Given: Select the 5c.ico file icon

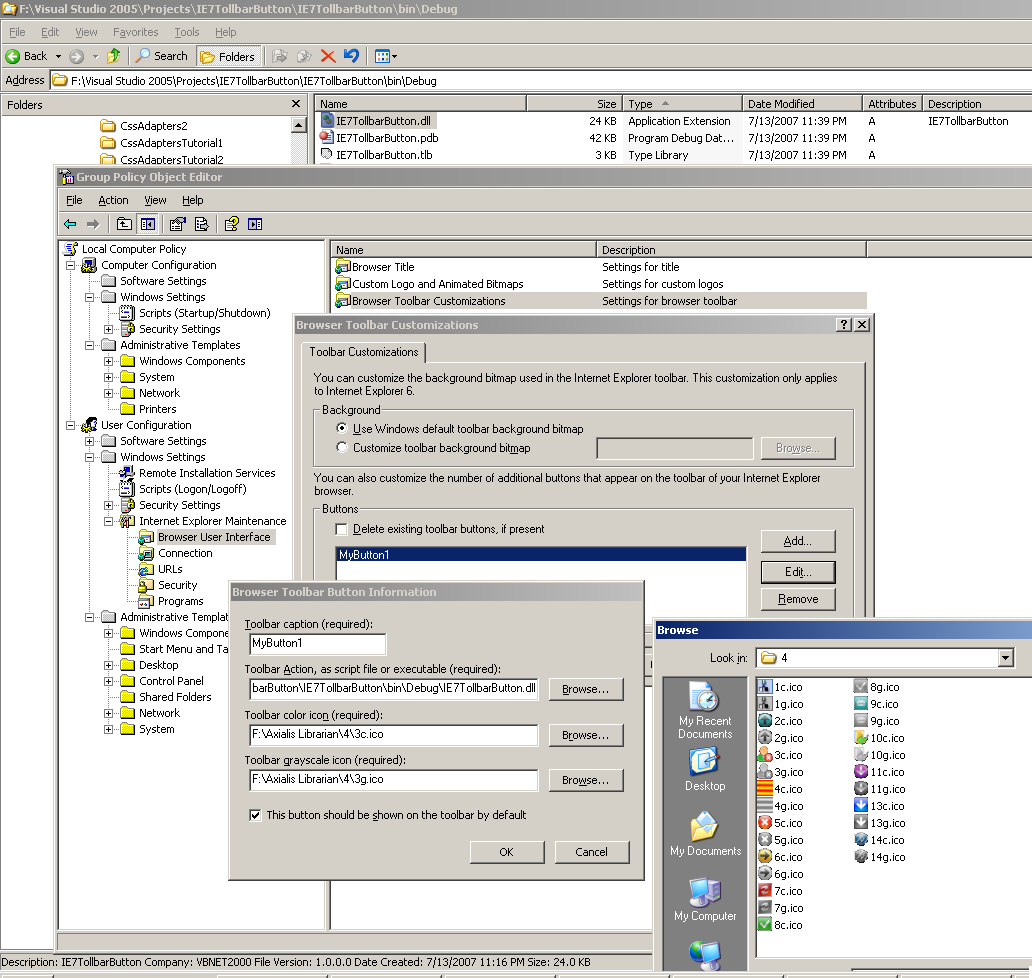Looking at the screenshot, I should pos(765,823).
